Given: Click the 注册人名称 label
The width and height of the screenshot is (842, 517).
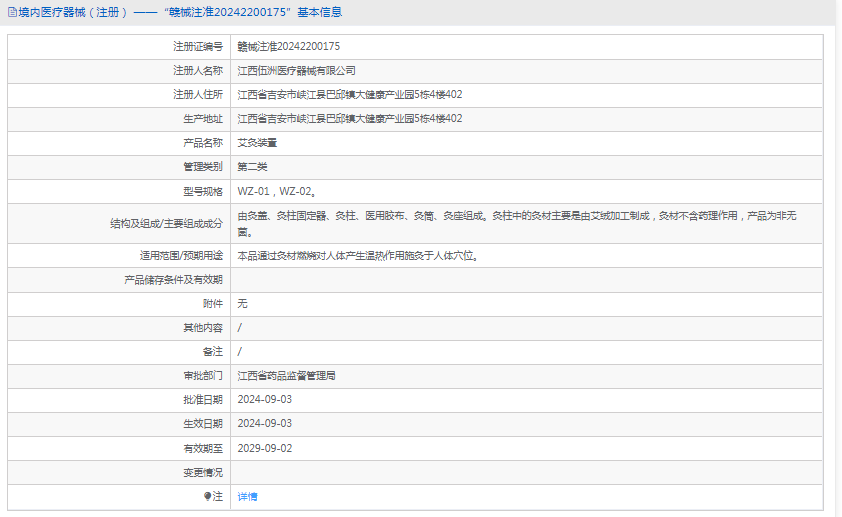Looking at the screenshot, I should [x=198, y=71].
